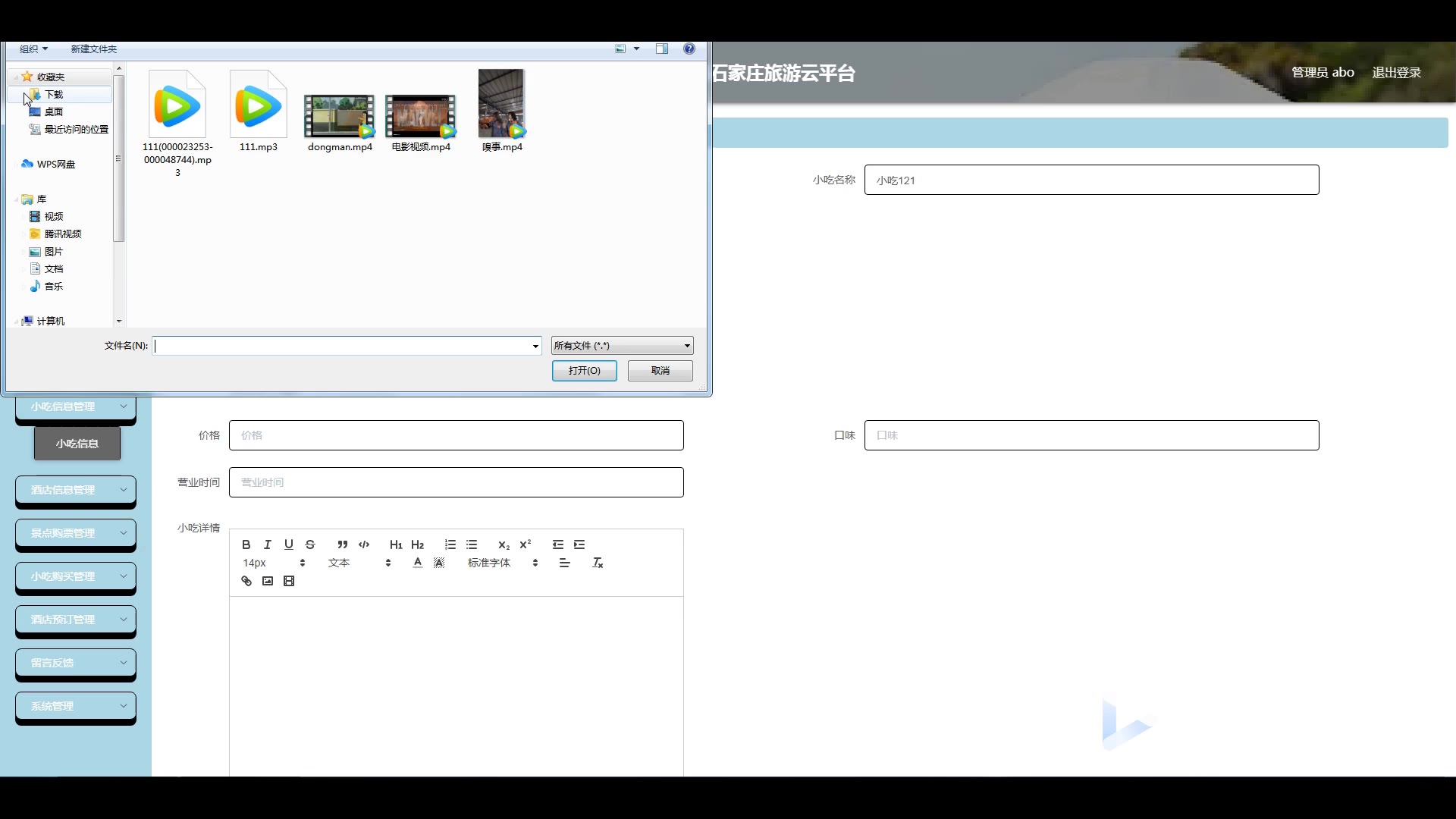Apply ordered list formatting

450,544
